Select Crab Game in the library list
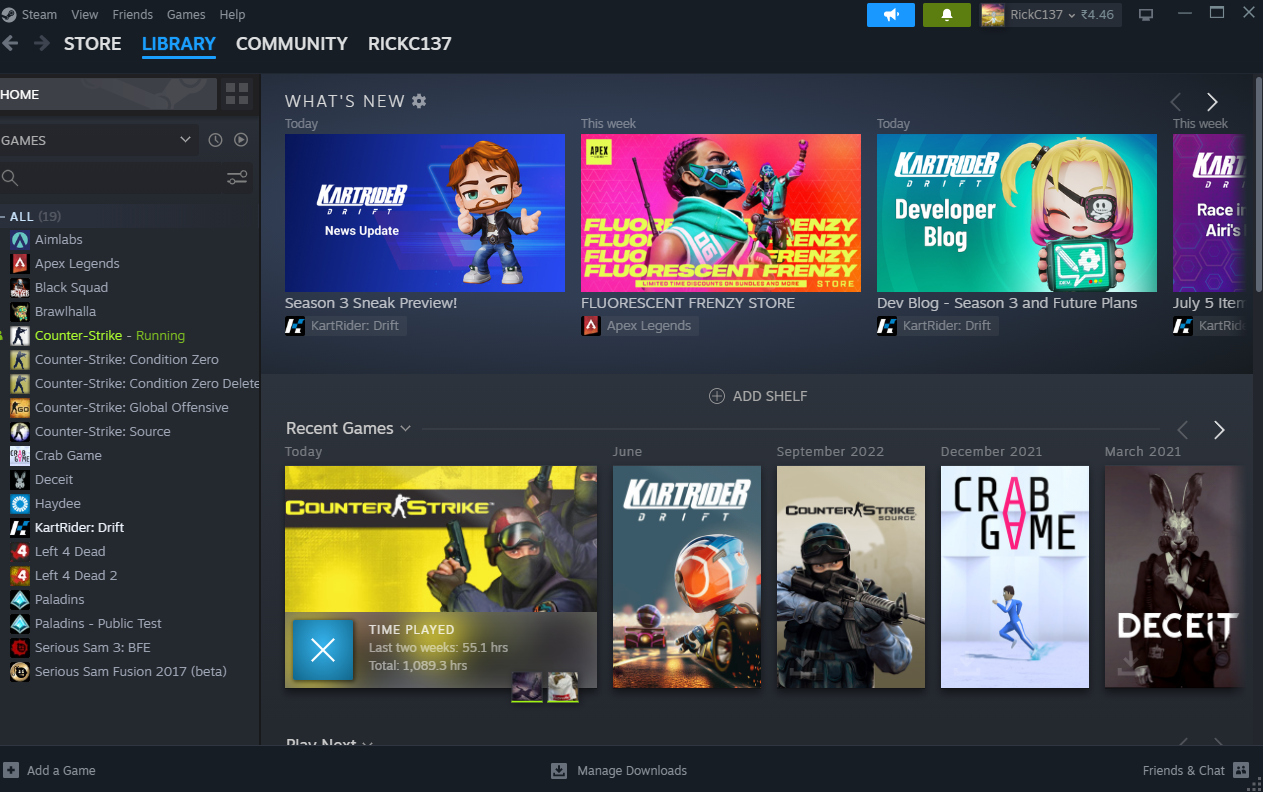Viewport: 1263px width, 792px height. (x=68, y=455)
